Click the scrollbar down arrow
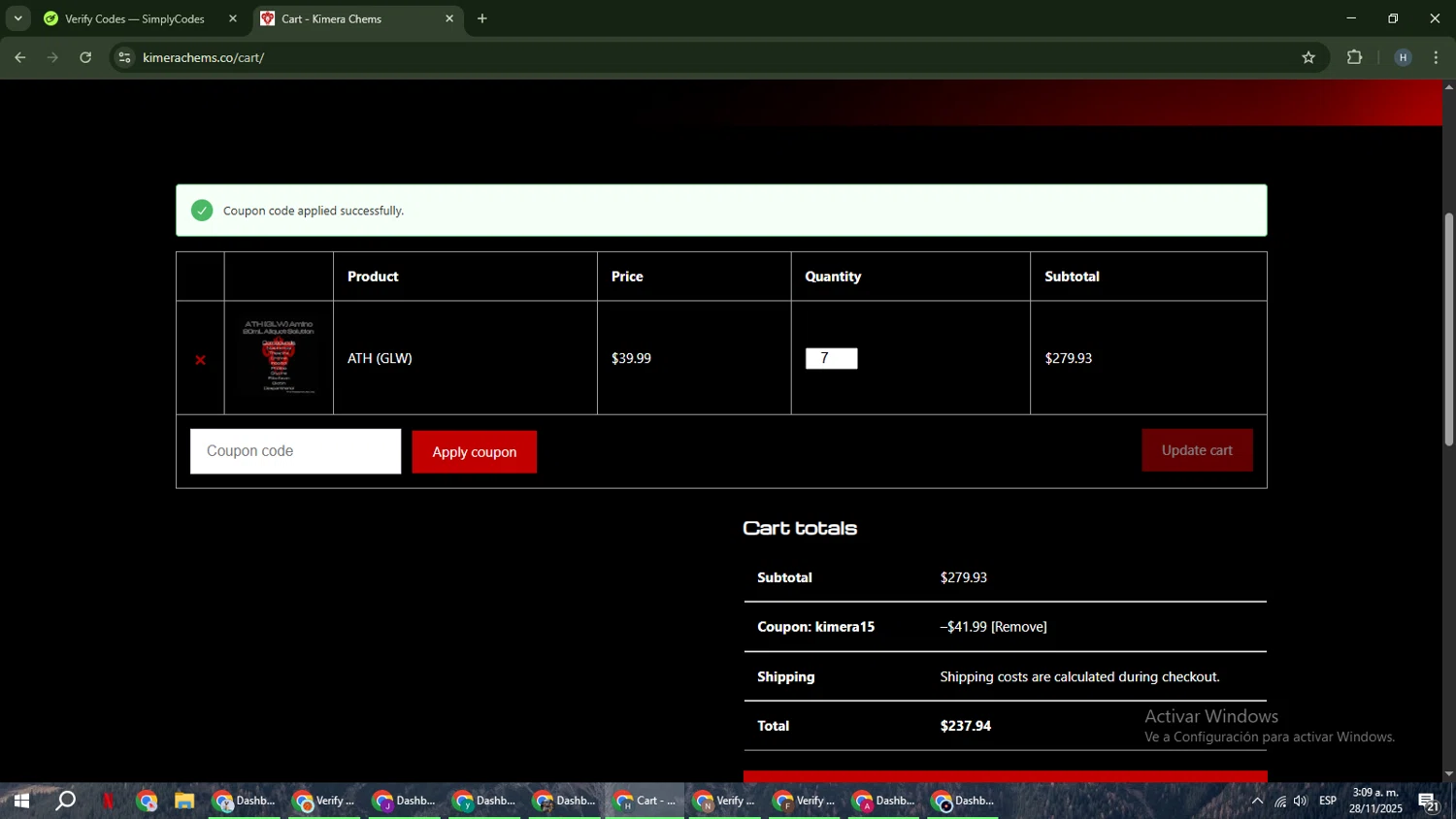This screenshot has width=1456, height=819. (x=1448, y=774)
